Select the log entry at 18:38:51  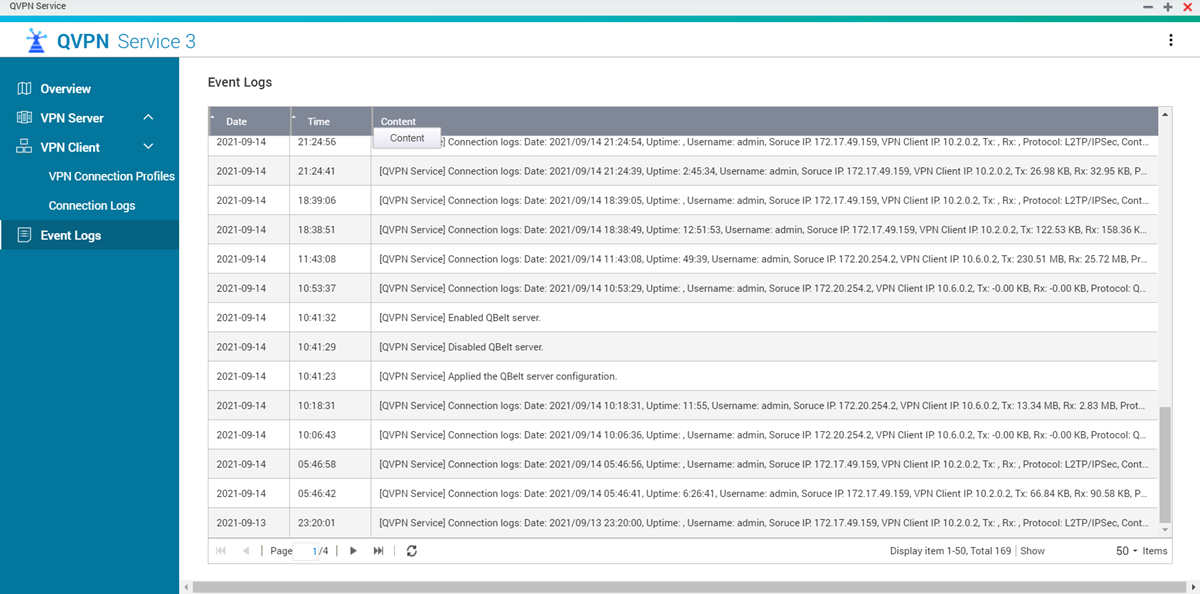click(x=683, y=230)
